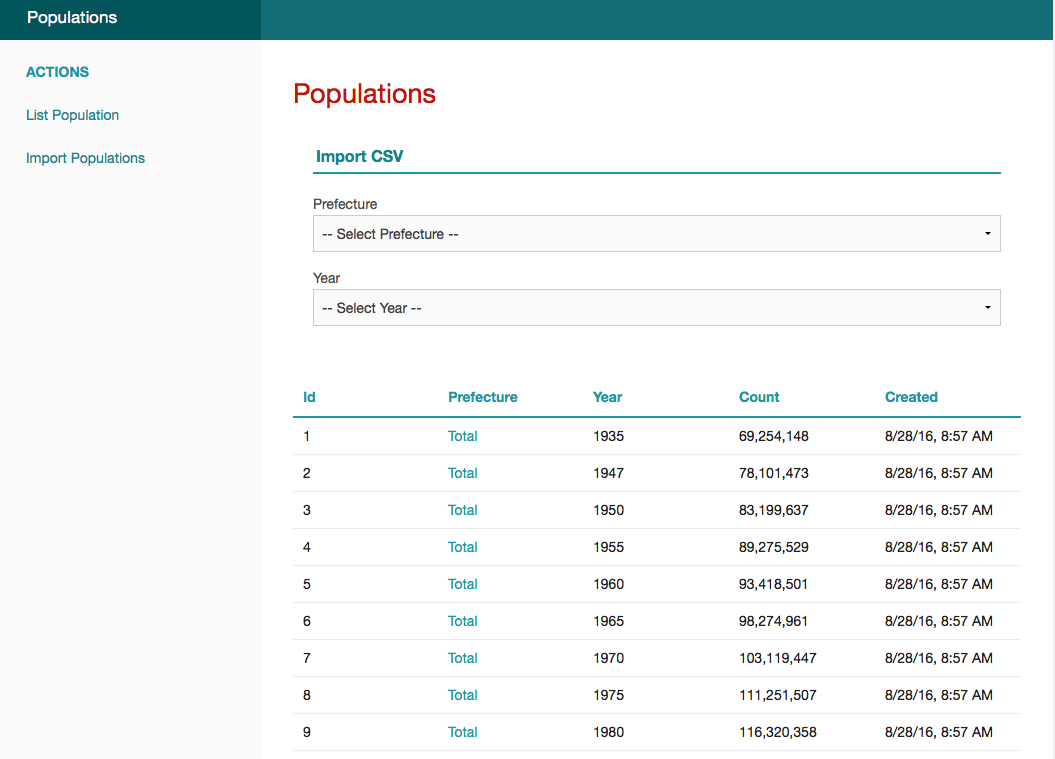
Task: Click the created date in row 9
Action: 939,732
